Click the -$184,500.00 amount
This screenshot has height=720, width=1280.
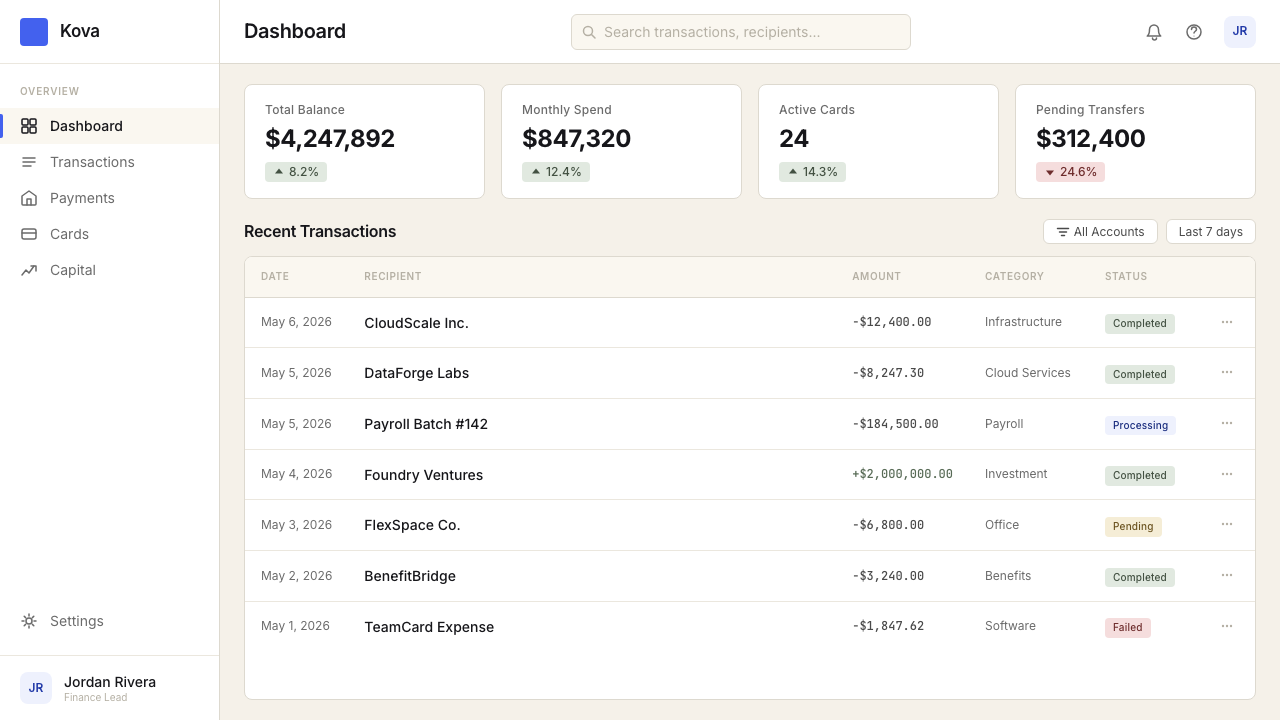click(x=895, y=424)
